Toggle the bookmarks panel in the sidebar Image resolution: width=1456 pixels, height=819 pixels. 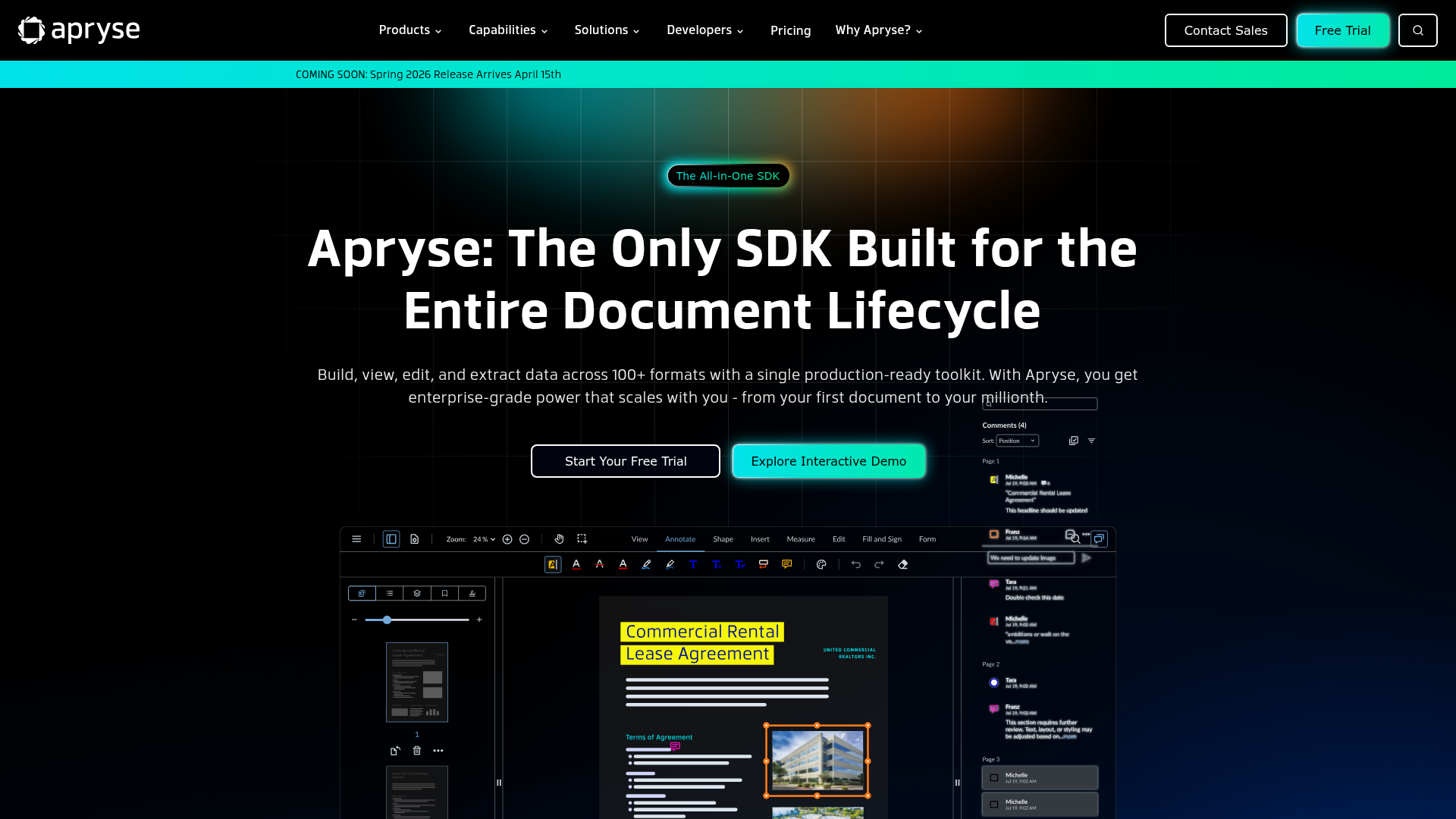pyautogui.click(x=444, y=593)
